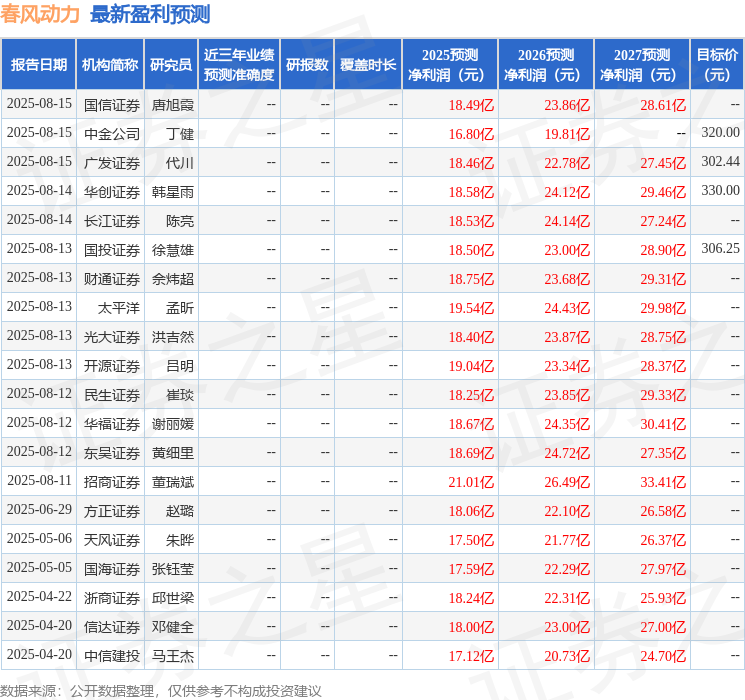This screenshot has height=700, width=745.
Task: Select the 目标价 column header
Action: tap(717, 65)
